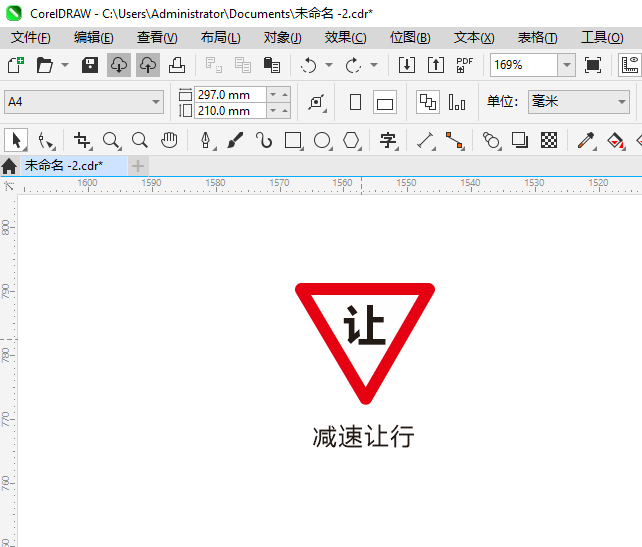Select the Rectangle tool
Viewport: 642px width, 547px height.
294,140
